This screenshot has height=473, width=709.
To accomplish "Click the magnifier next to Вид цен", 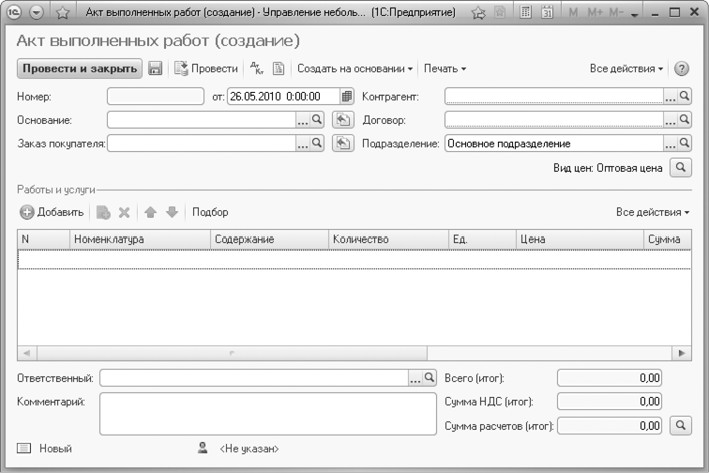I will click(680, 168).
